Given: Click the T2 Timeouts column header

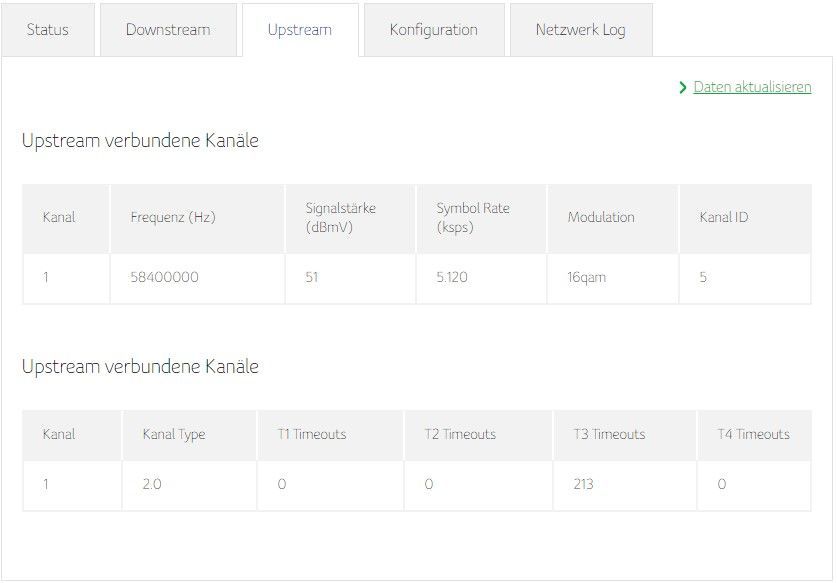Looking at the screenshot, I should click(x=460, y=435).
